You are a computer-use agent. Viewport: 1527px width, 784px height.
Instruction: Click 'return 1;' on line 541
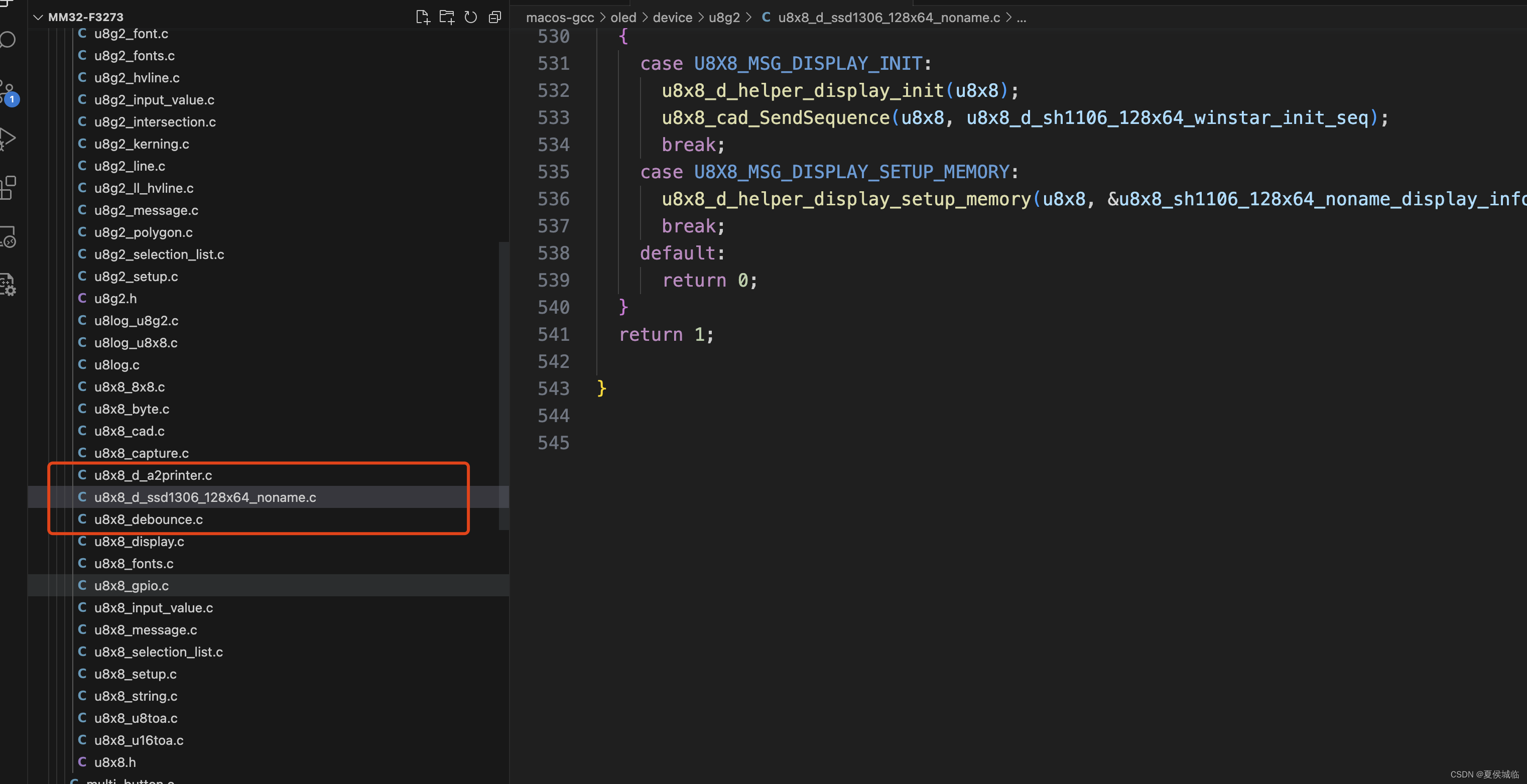(x=666, y=334)
